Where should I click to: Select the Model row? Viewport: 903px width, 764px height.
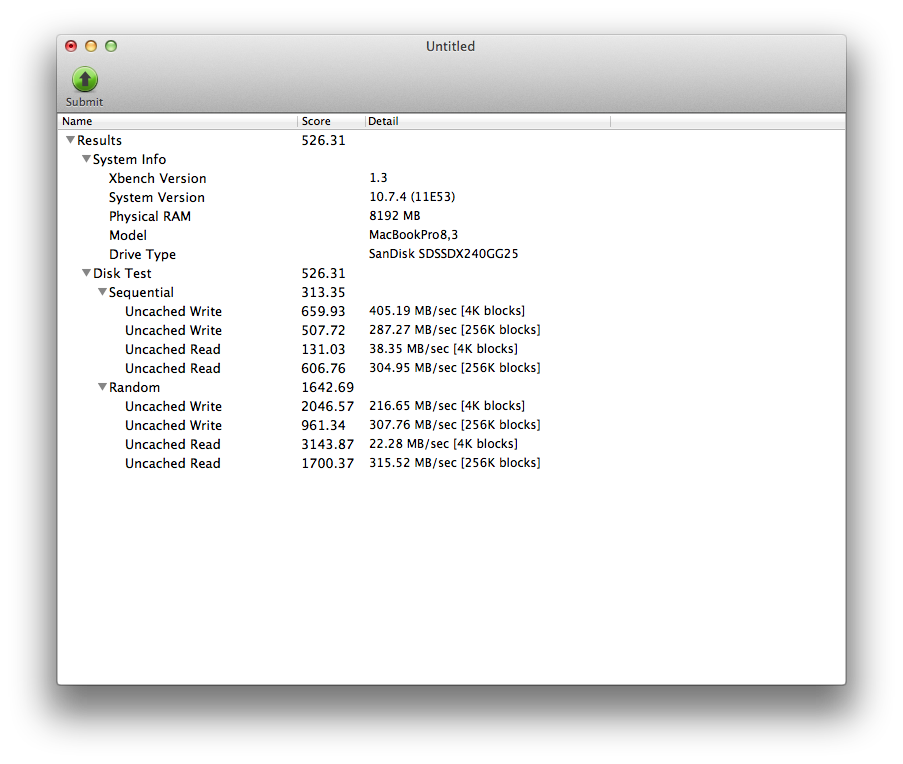[452, 235]
